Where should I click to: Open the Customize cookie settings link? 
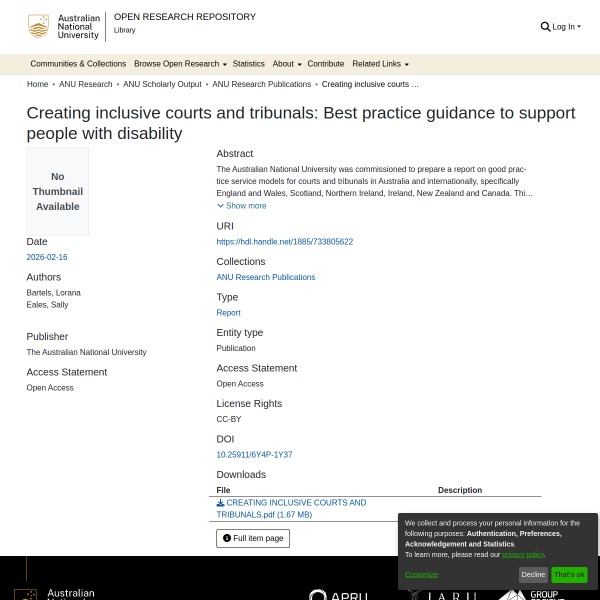pyautogui.click(x=421, y=574)
